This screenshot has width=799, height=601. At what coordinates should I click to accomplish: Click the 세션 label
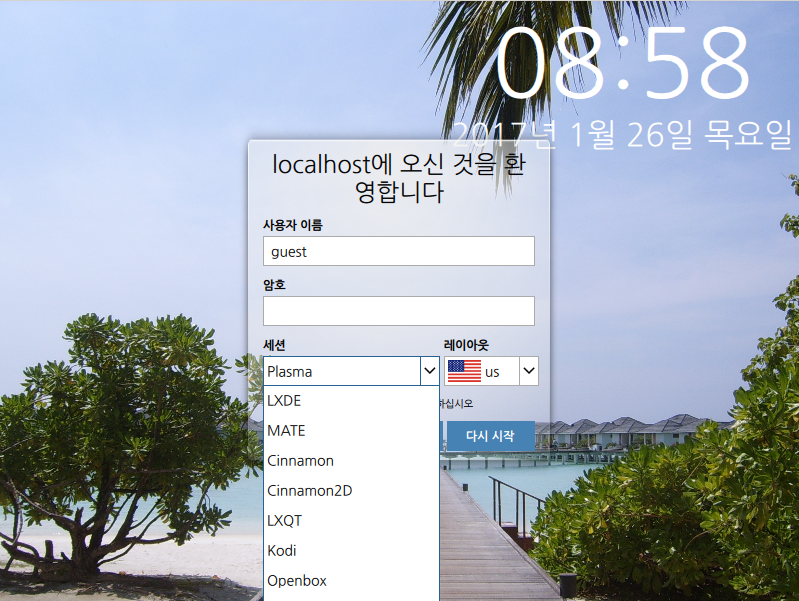pyautogui.click(x=274, y=345)
